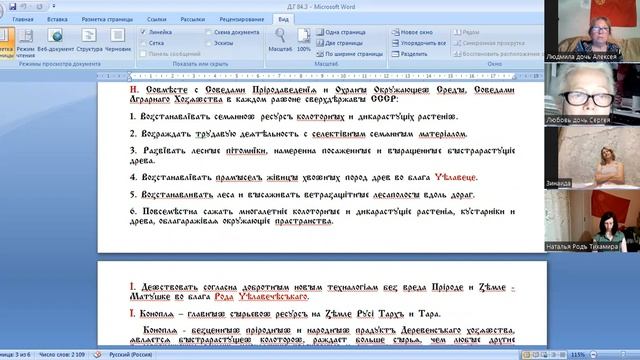Switch to Режим чтения view
The width and height of the screenshot is (640, 360).
pos(26,42)
